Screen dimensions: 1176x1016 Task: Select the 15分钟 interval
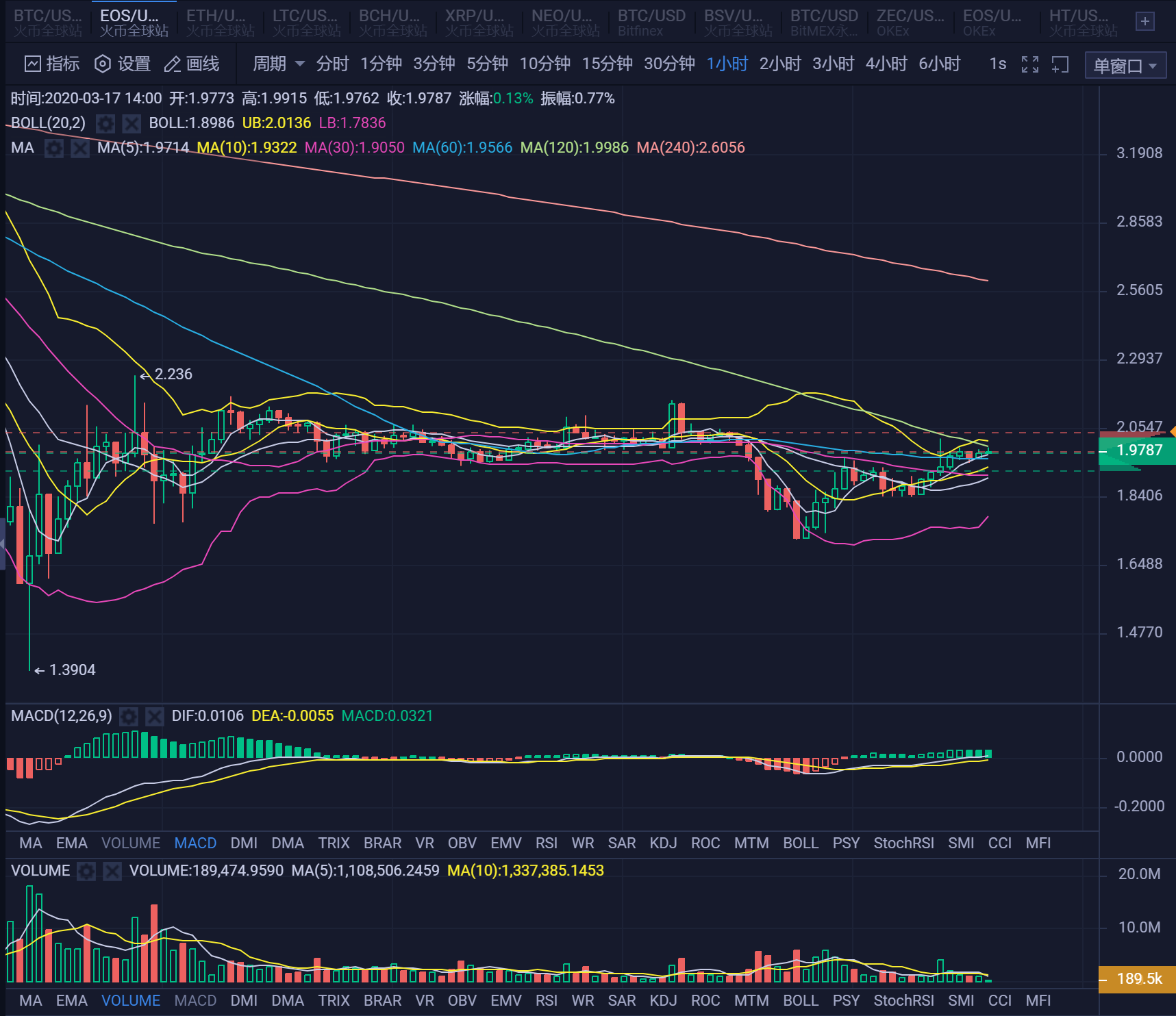click(608, 64)
